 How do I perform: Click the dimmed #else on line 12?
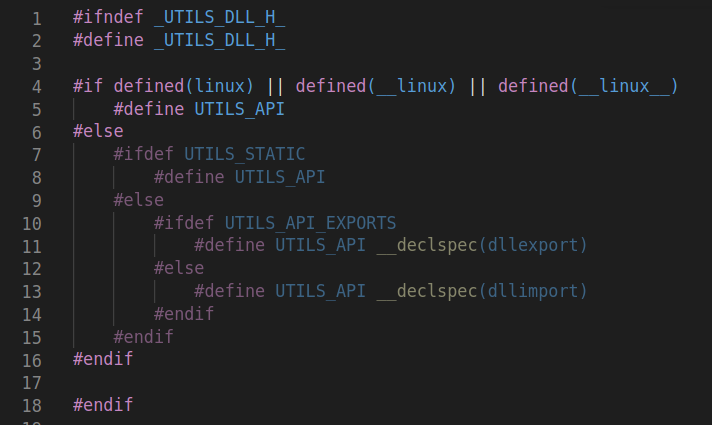(179, 268)
